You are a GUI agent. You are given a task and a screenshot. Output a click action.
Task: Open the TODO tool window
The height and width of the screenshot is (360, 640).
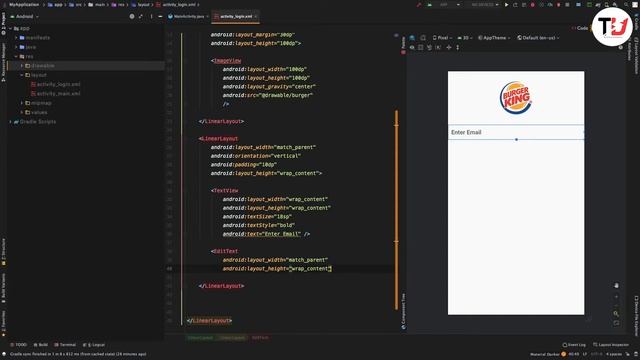coord(18,344)
